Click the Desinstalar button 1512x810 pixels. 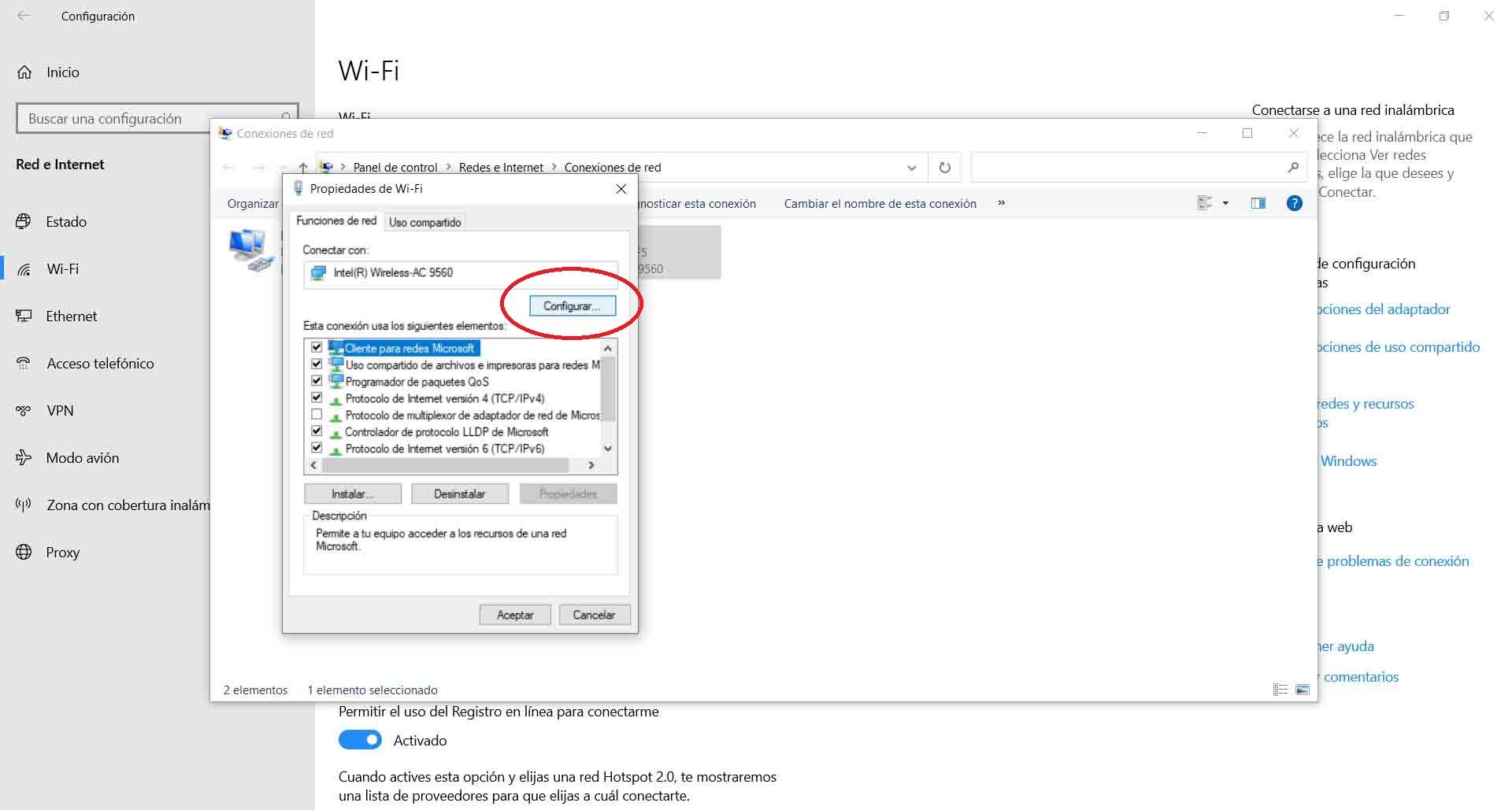click(460, 494)
